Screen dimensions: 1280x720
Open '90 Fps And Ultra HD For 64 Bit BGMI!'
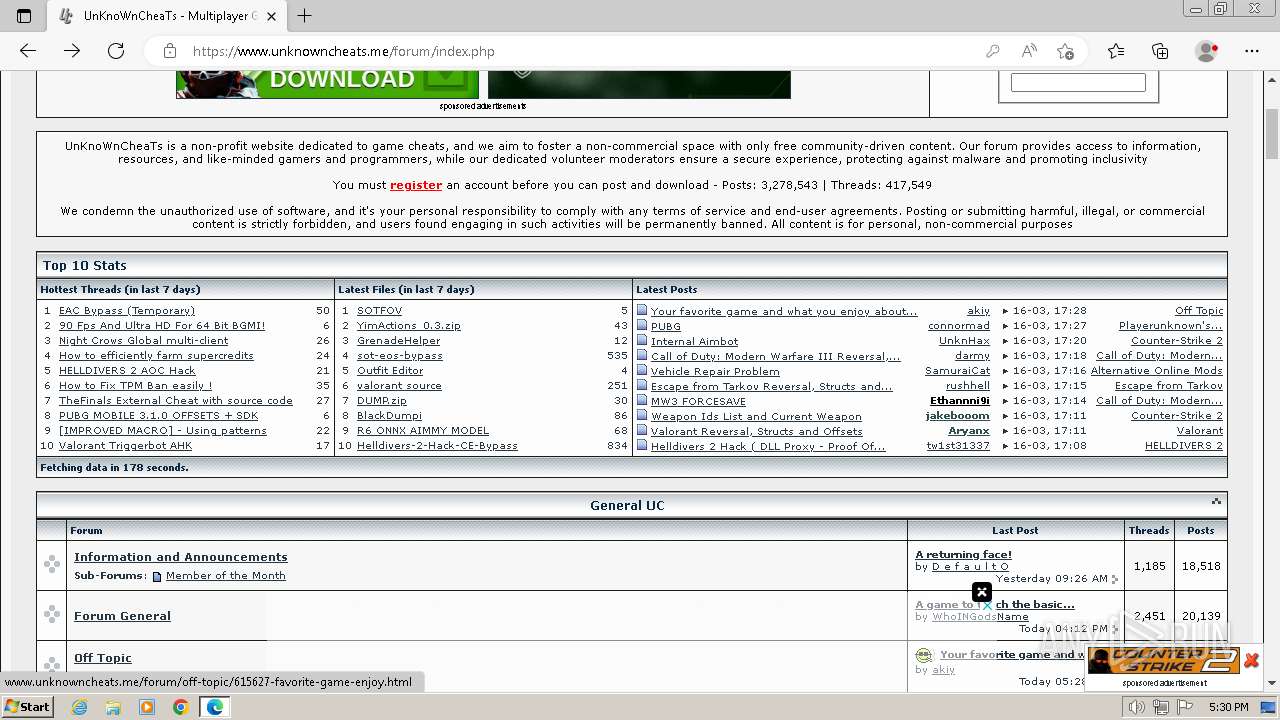pyautogui.click(x=162, y=326)
